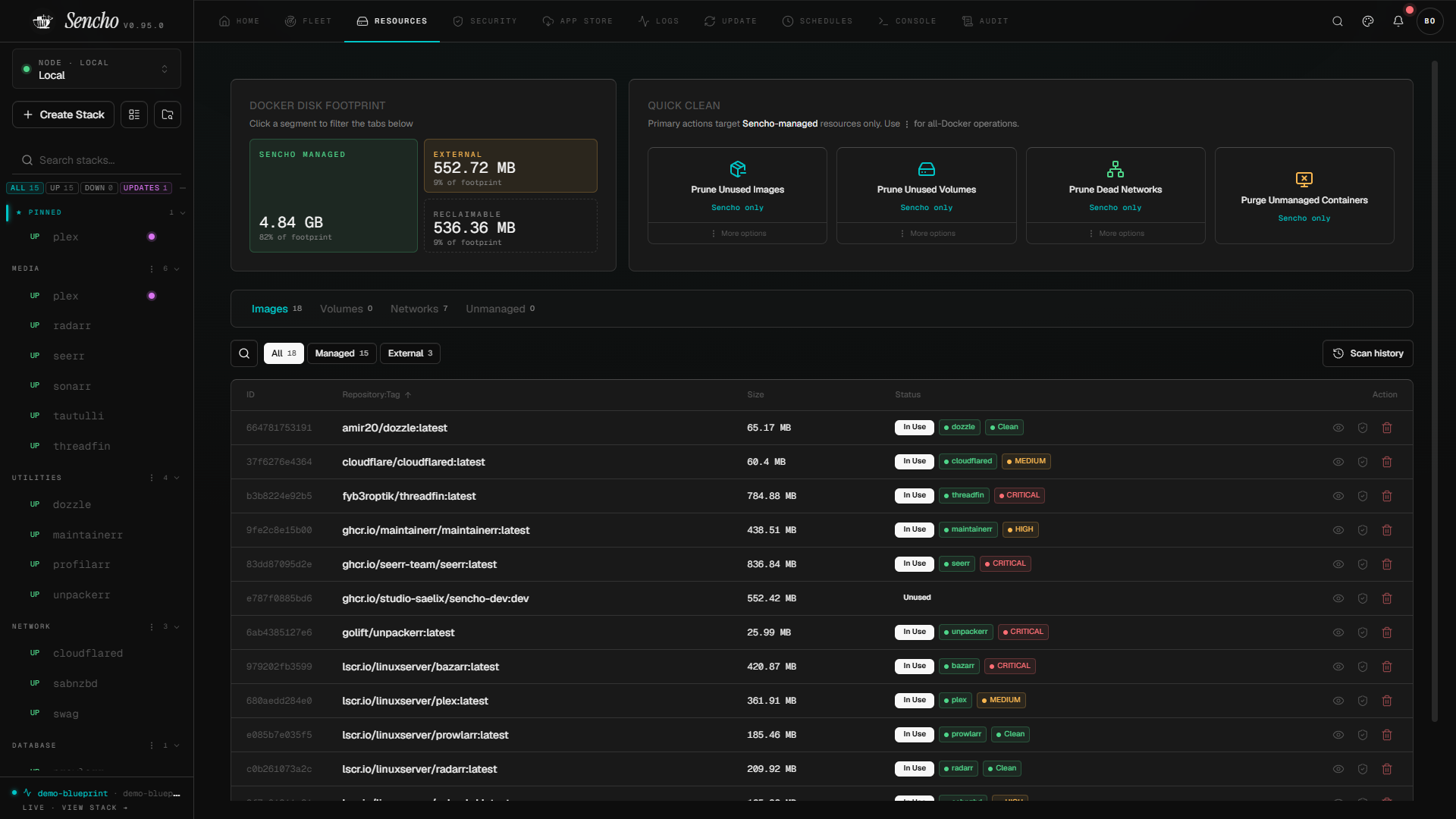Delete the fyb3roptik/threadfin:latest image

[x=1387, y=496]
